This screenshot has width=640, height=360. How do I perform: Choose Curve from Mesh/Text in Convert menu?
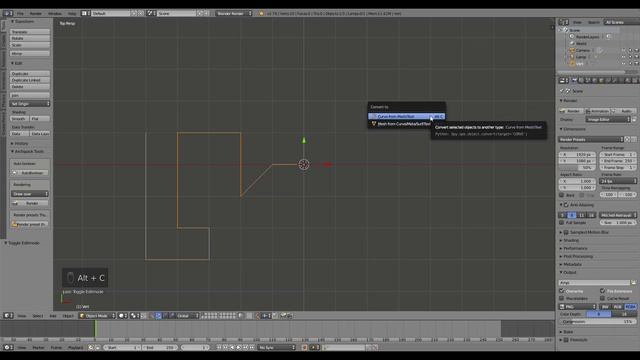pyautogui.click(x=407, y=116)
